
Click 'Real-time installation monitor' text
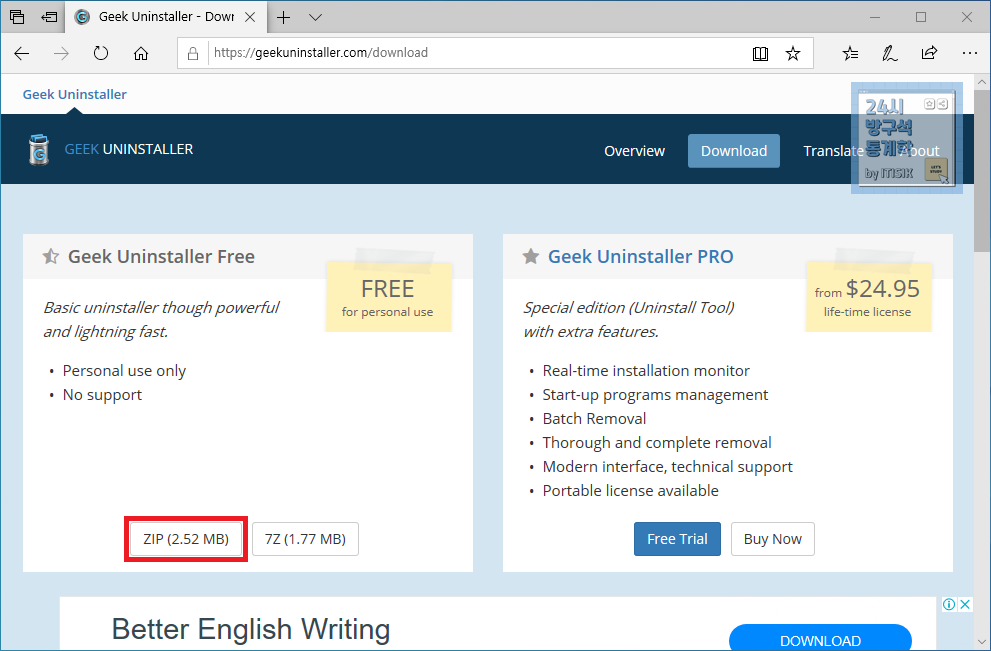pyautogui.click(x=646, y=370)
